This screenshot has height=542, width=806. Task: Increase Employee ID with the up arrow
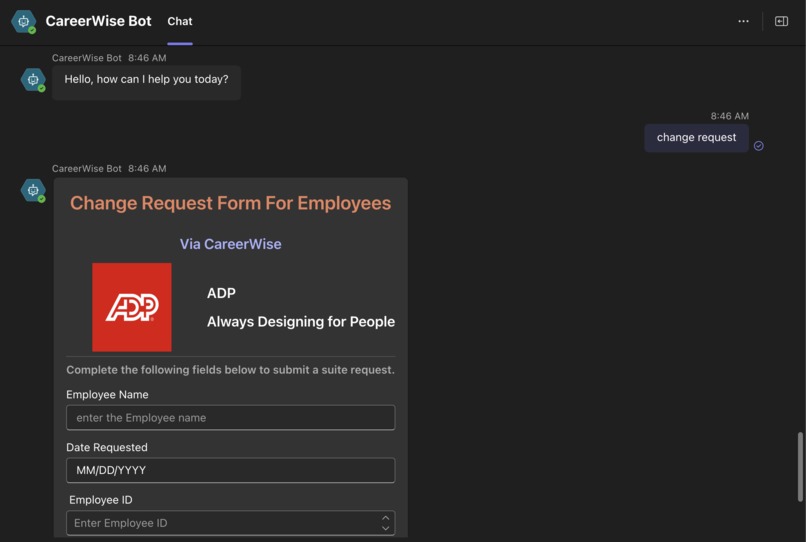click(x=386, y=518)
